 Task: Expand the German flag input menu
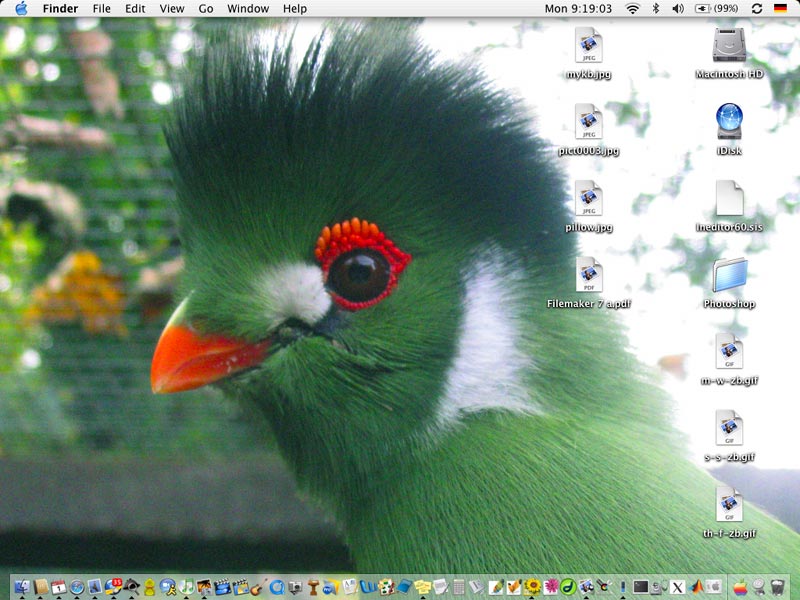(x=781, y=9)
